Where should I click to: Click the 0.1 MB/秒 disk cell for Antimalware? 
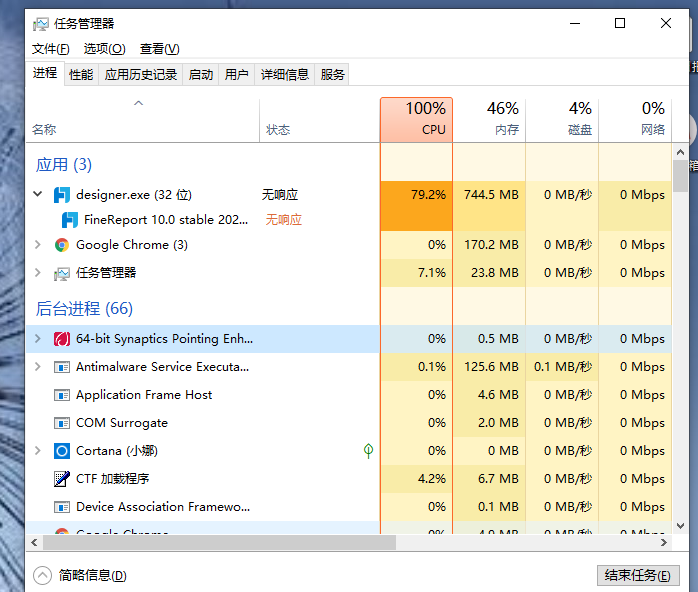coord(562,367)
